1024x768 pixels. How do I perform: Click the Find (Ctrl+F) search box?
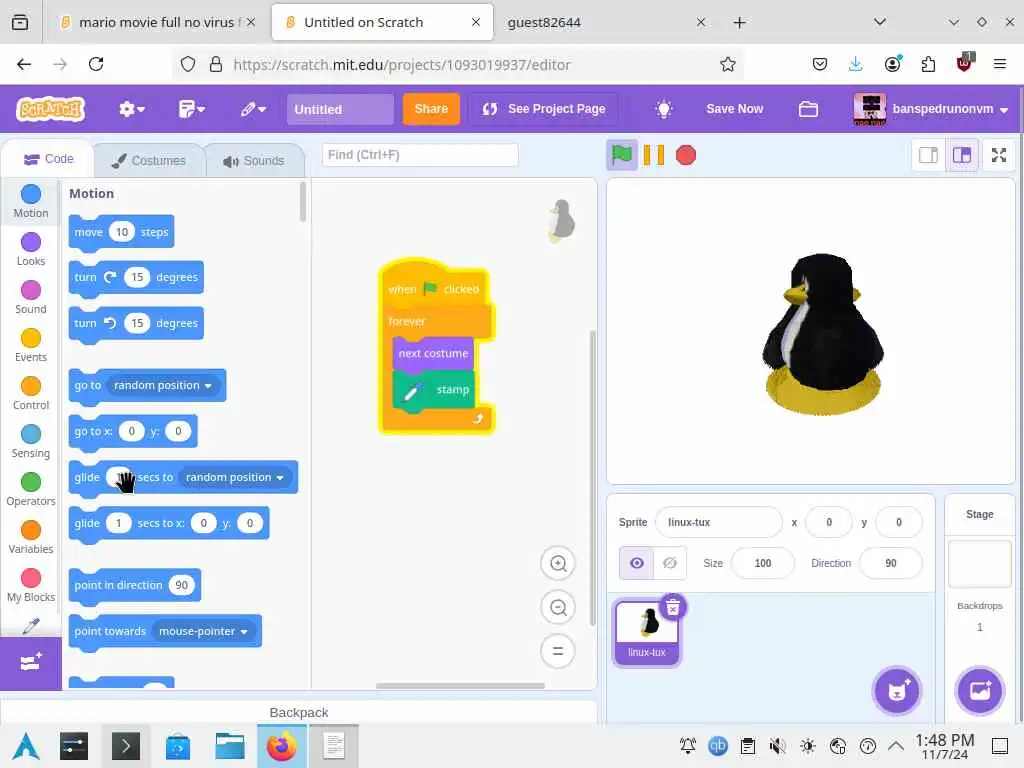coord(419,155)
